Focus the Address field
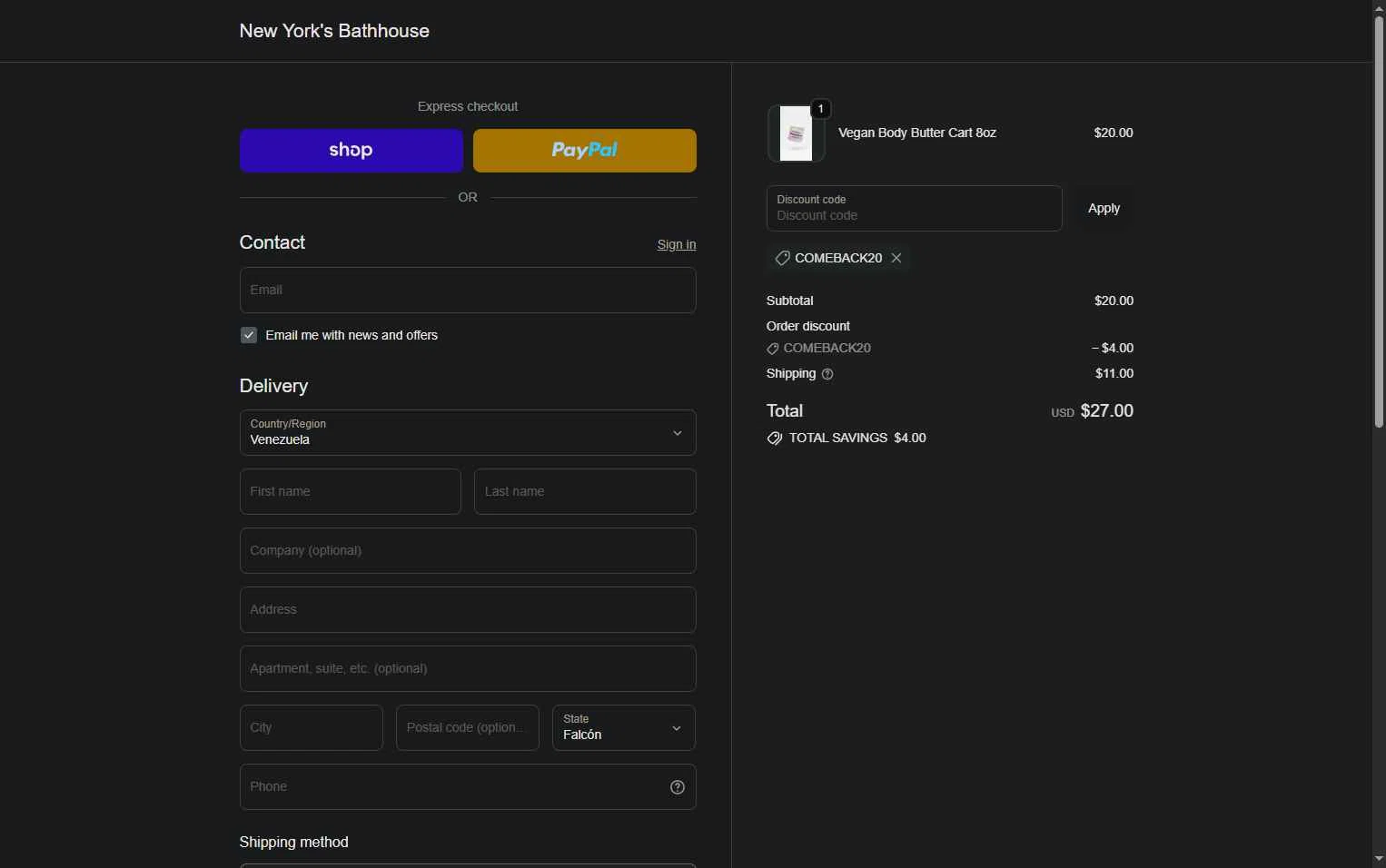Screen dimensions: 1386x868 [468, 610]
